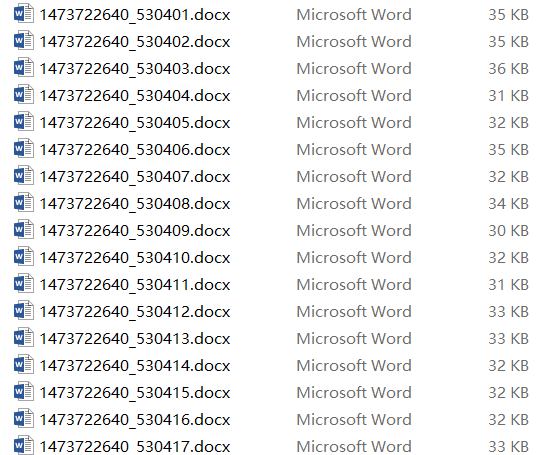539x455 pixels.
Task: Click the Word icon of 1473722640_530406.docx
Action: (24, 148)
